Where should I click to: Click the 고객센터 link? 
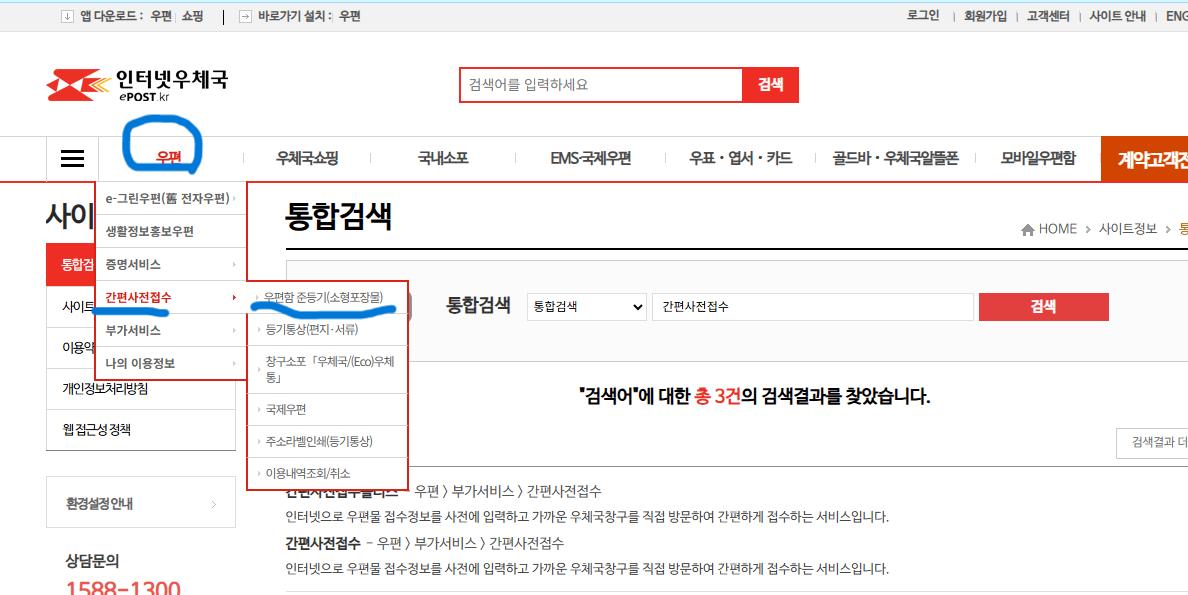coord(1048,16)
